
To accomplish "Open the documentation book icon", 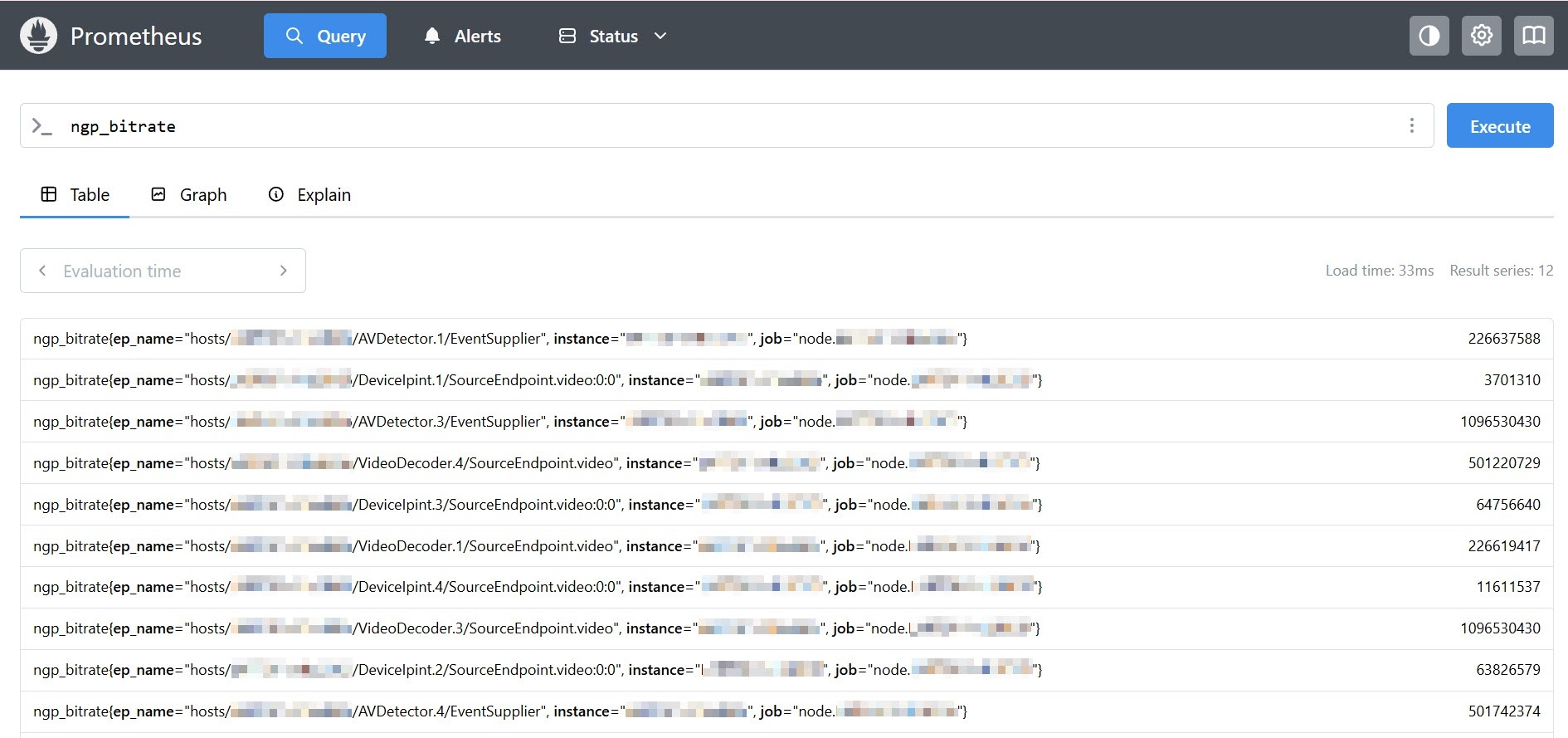I will click(1533, 36).
